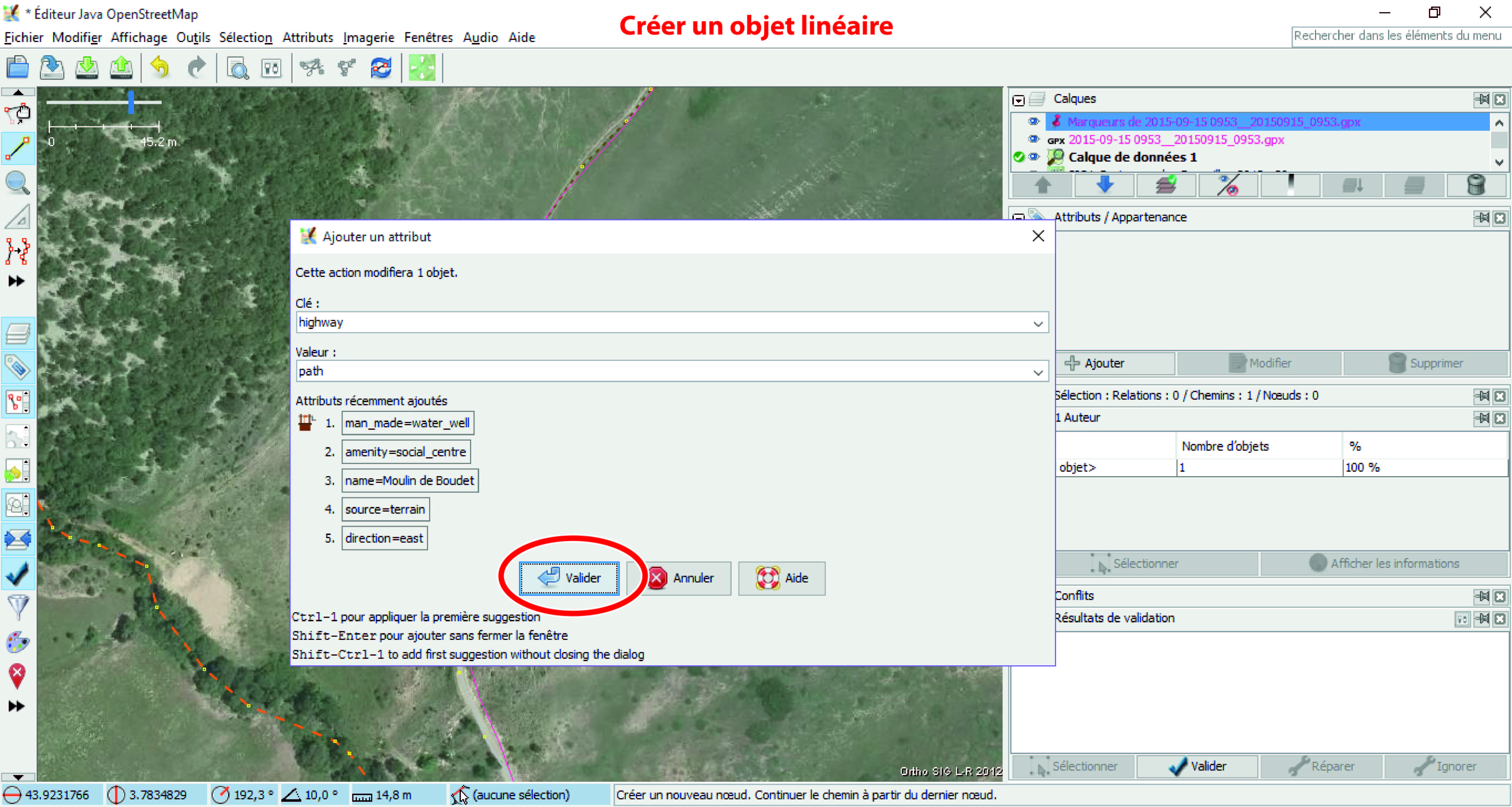The image size is (1512, 807).
Task: Click the save-as disk with blue arrow icon
Action: [x=52, y=67]
